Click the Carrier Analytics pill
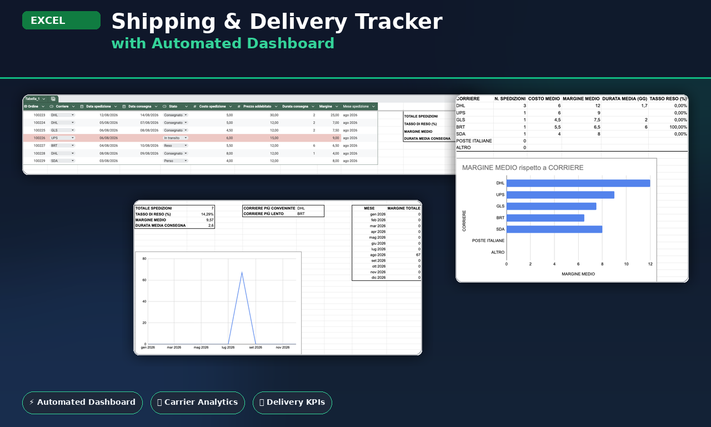Image resolution: width=711 pixels, height=427 pixels. 198,403
